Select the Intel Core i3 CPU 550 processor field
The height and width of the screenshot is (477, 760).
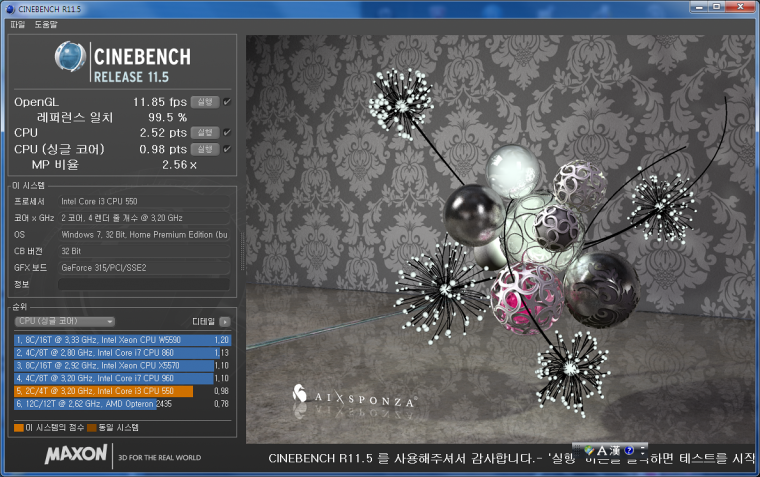(x=144, y=201)
